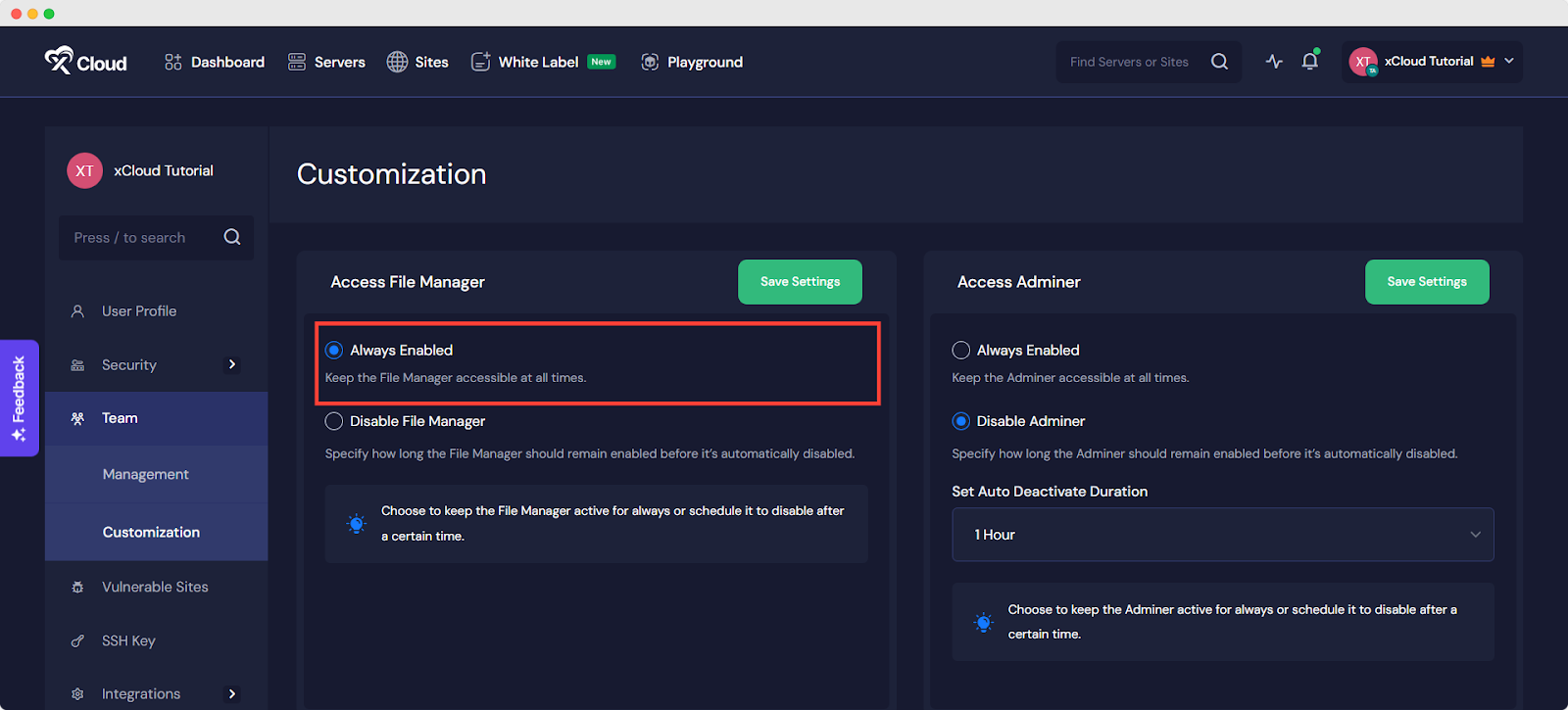Screen dimensions: 1568x710
Task: Open Dashboard from top navigation
Action: [x=227, y=62]
